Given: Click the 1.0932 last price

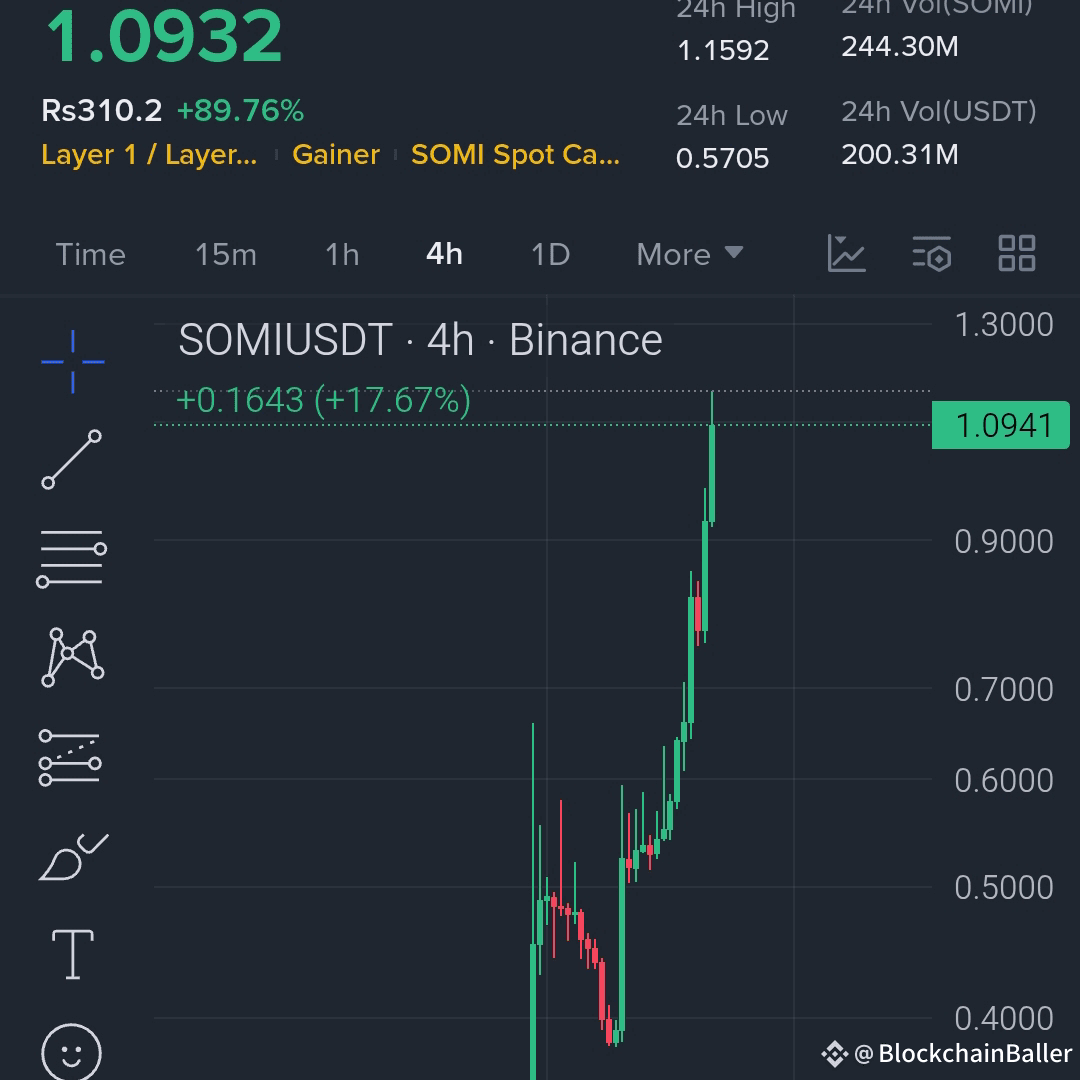Looking at the screenshot, I should 164,36.
